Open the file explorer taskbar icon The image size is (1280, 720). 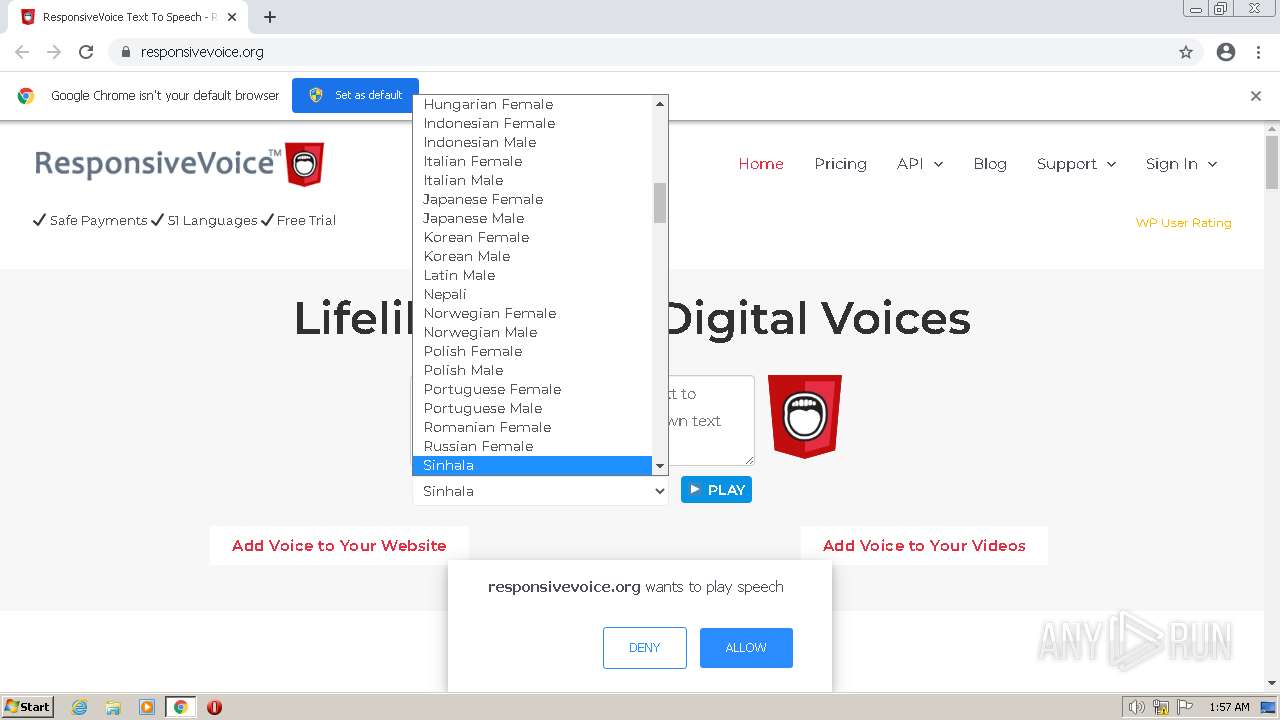[113, 707]
